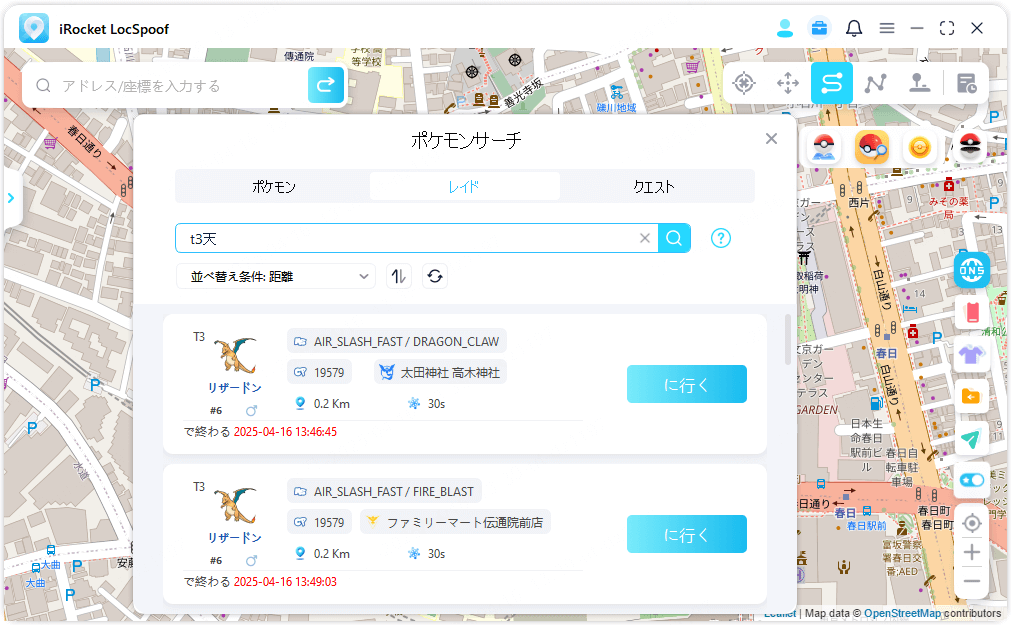The width and height of the screenshot is (1011, 625).
Task: Select two-spot route mode icon
Action: [832, 83]
